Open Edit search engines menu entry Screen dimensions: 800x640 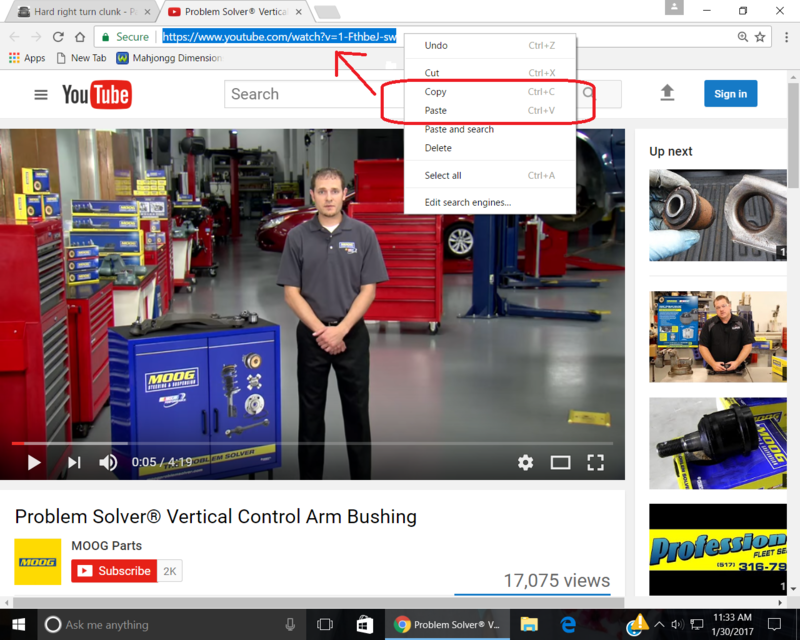tap(490, 203)
